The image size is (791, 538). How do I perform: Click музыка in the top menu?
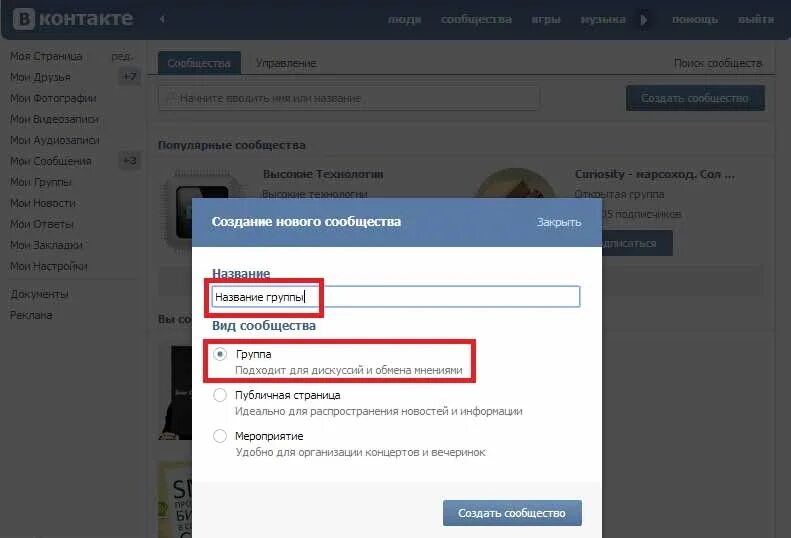[x=603, y=20]
